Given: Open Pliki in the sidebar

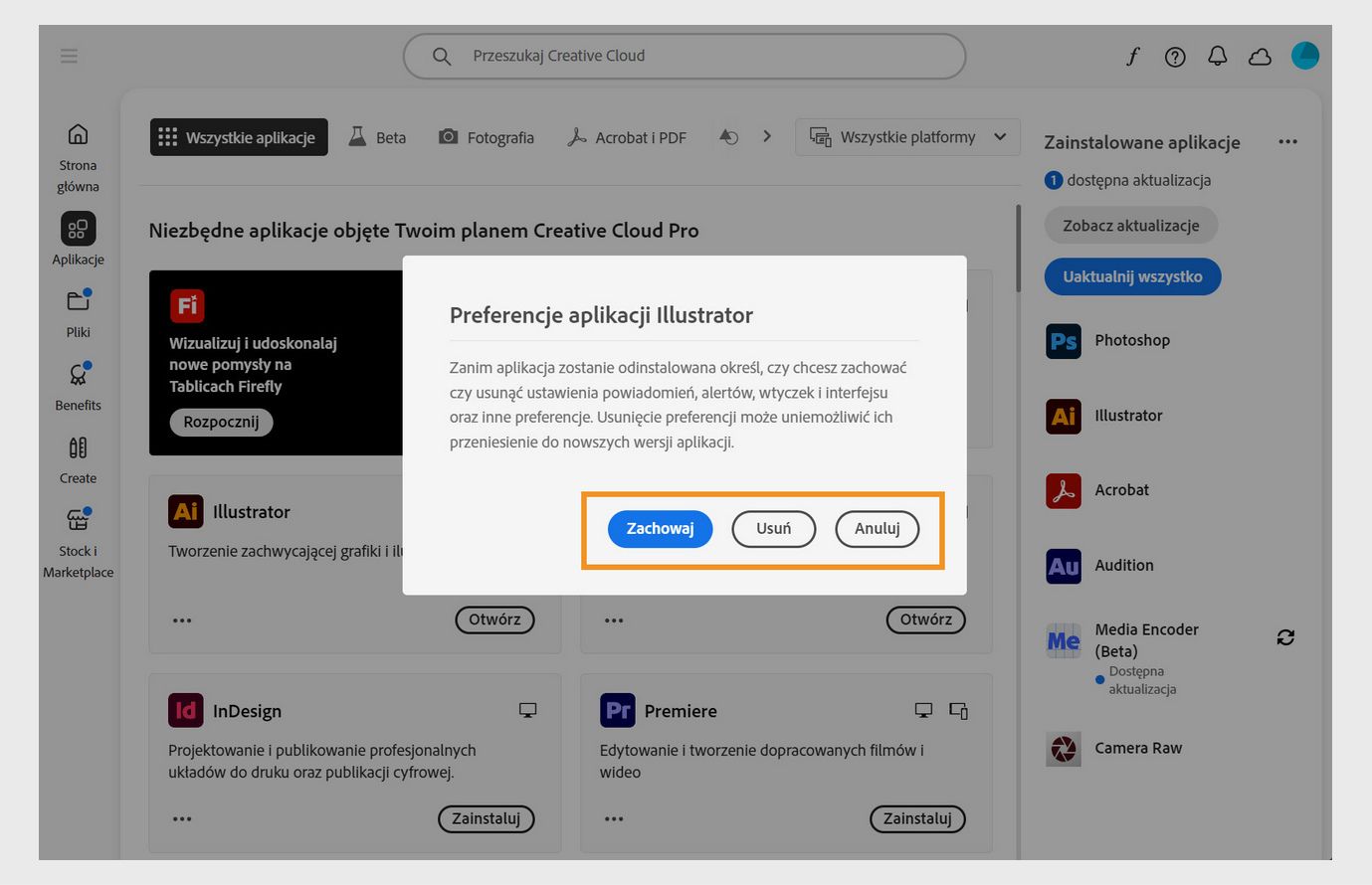Looking at the screenshot, I should [x=78, y=313].
